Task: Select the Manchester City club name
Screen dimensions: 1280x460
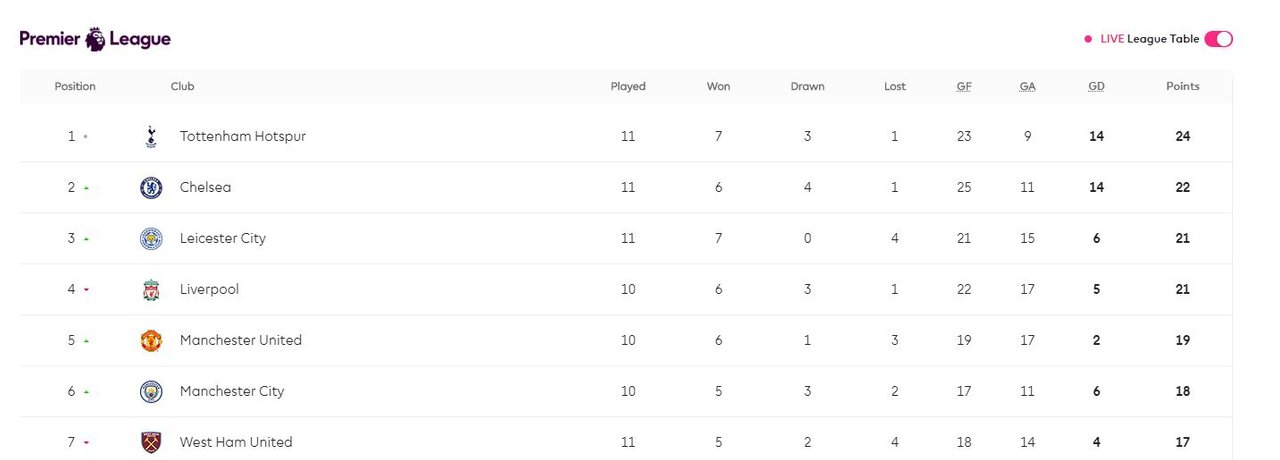Action: point(232,391)
